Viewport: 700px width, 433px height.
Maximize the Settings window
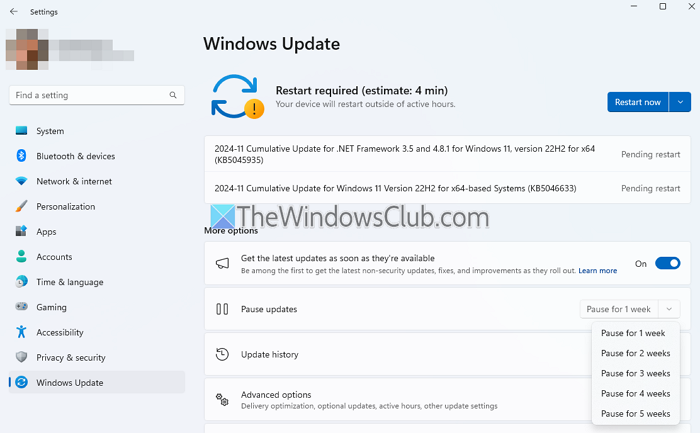(x=662, y=6)
